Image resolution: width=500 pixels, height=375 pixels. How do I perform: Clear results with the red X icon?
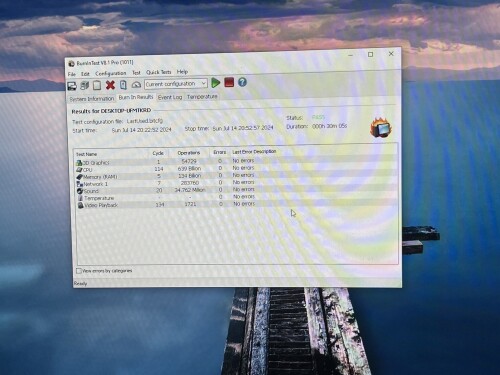110,85
